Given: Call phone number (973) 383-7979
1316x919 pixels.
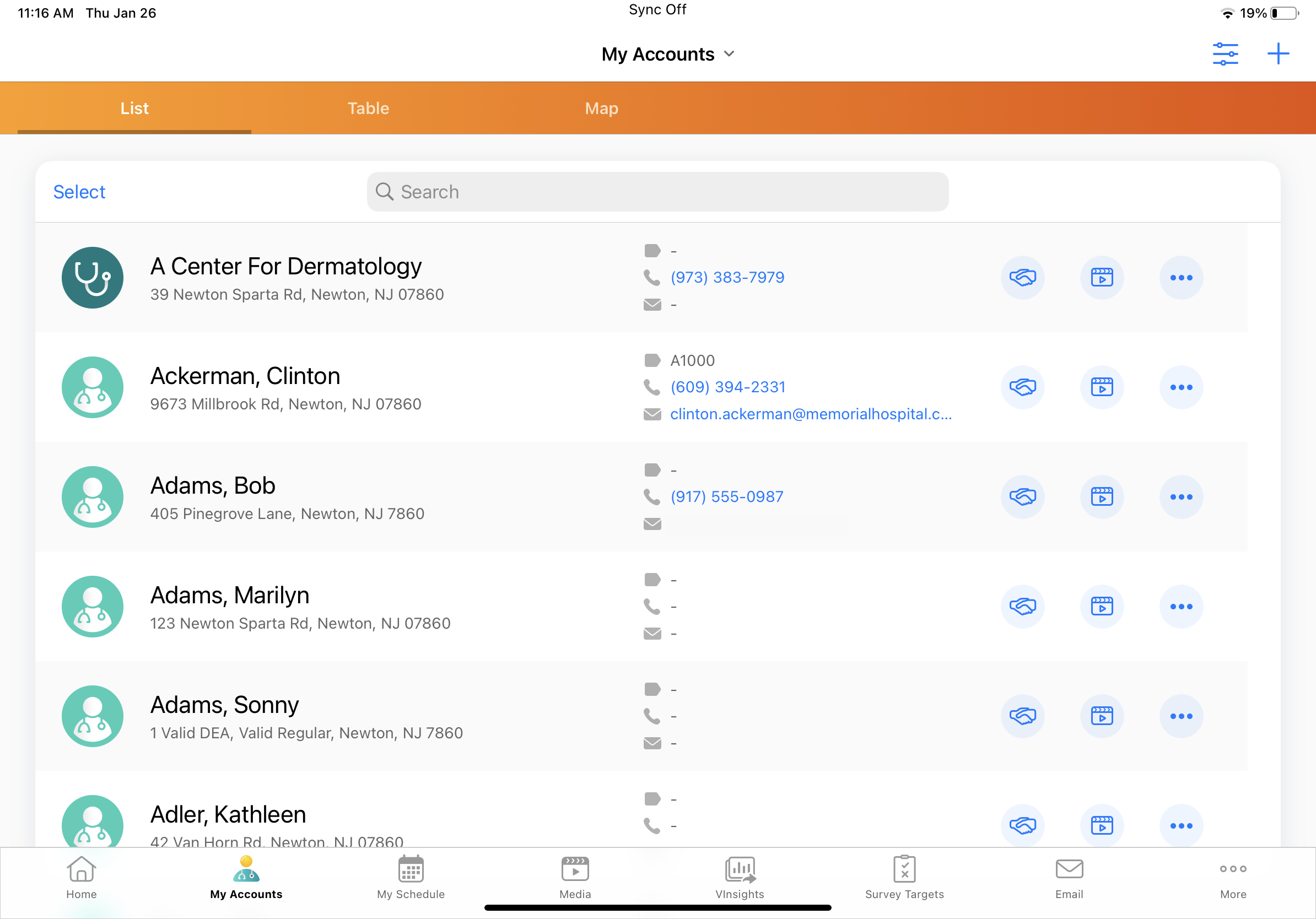Looking at the screenshot, I should point(727,278).
